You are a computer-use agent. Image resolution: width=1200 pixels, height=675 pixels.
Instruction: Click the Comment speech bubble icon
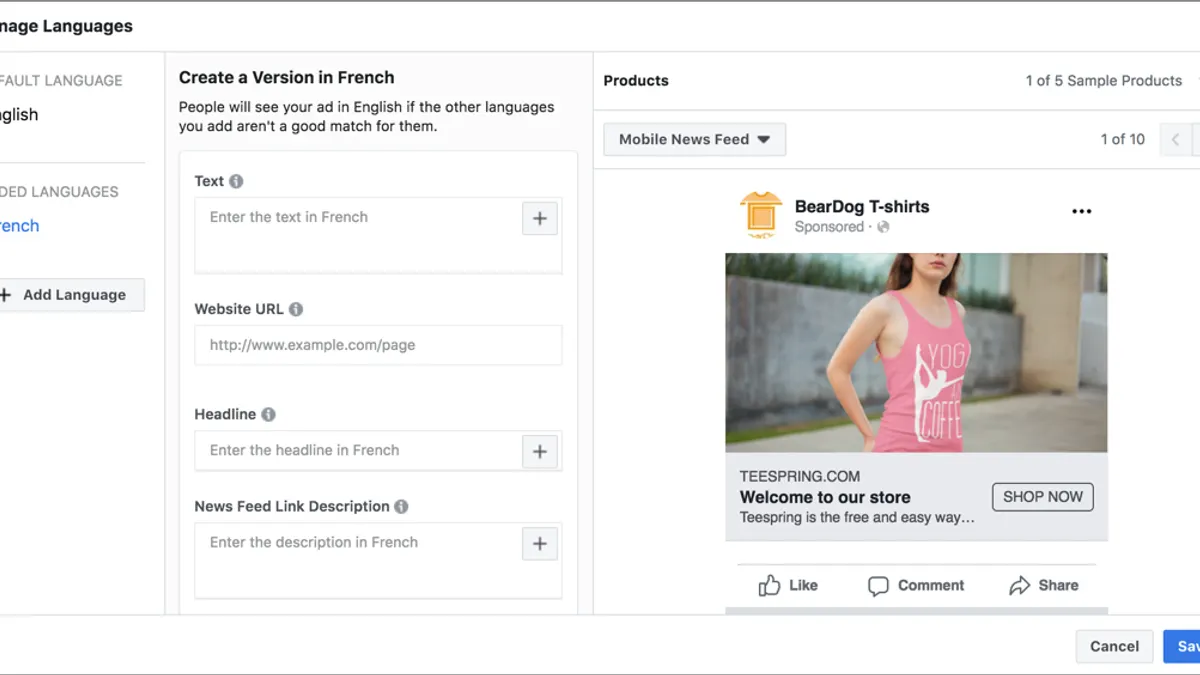[878, 586]
